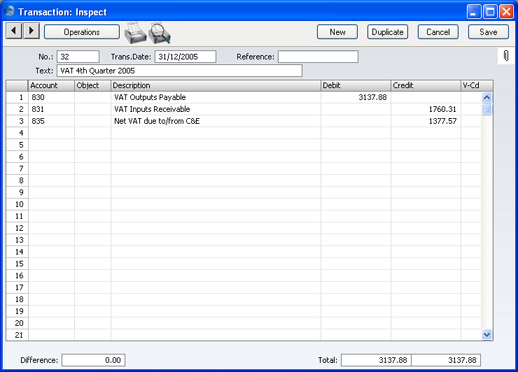Click the Object column header
Viewport: 518px width, 372px height.
(93, 86)
